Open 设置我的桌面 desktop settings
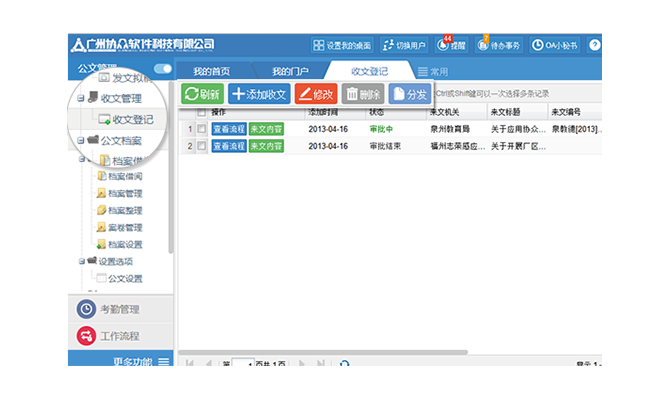Image resolution: width=670 pixels, height=412 pixels. coord(342,46)
